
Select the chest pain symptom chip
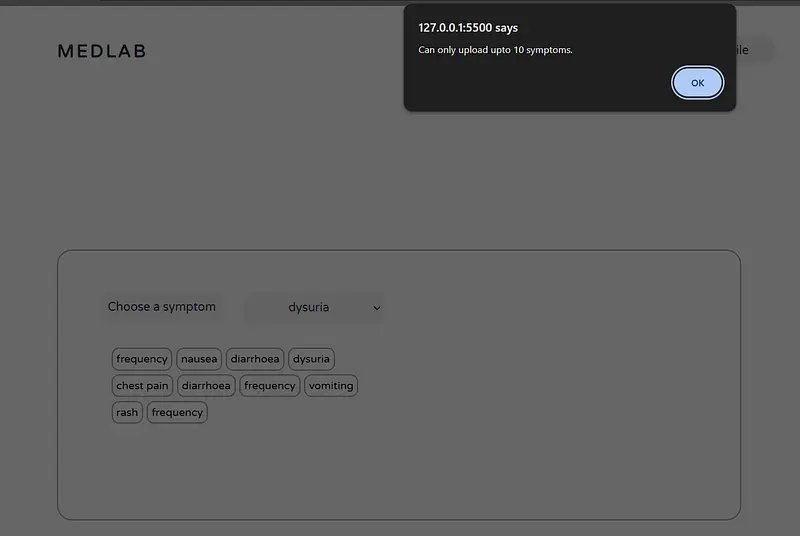tap(142, 386)
